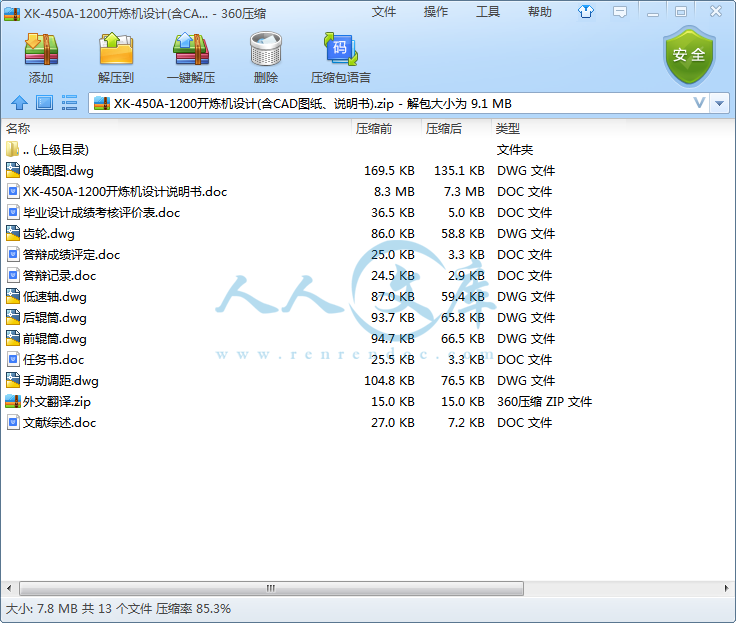Click the 58.8 KB compressed size cell

pyautogui.click(x=462, y=233)
